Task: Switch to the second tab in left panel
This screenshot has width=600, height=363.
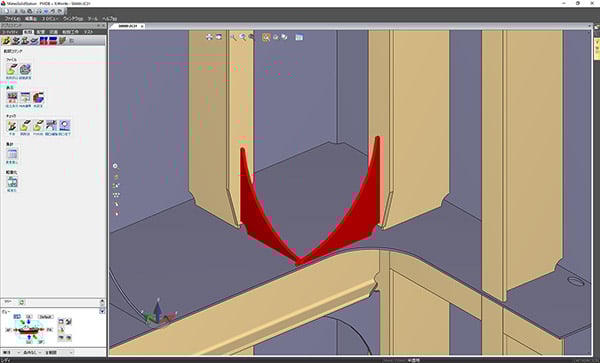Action: 28,32
